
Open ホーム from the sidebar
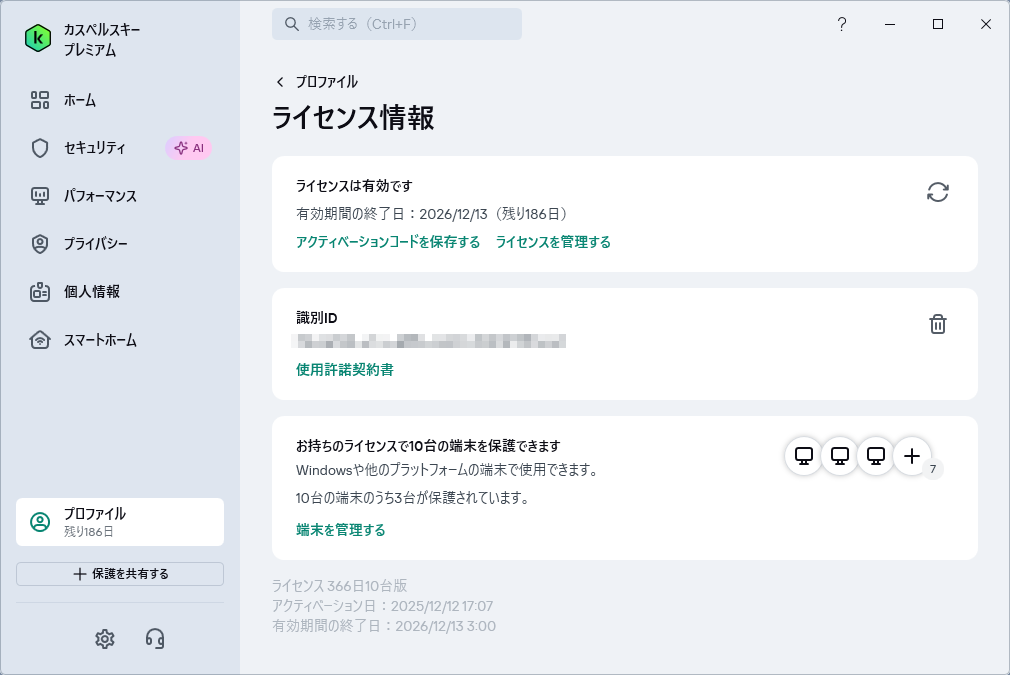tap(80, 100)
